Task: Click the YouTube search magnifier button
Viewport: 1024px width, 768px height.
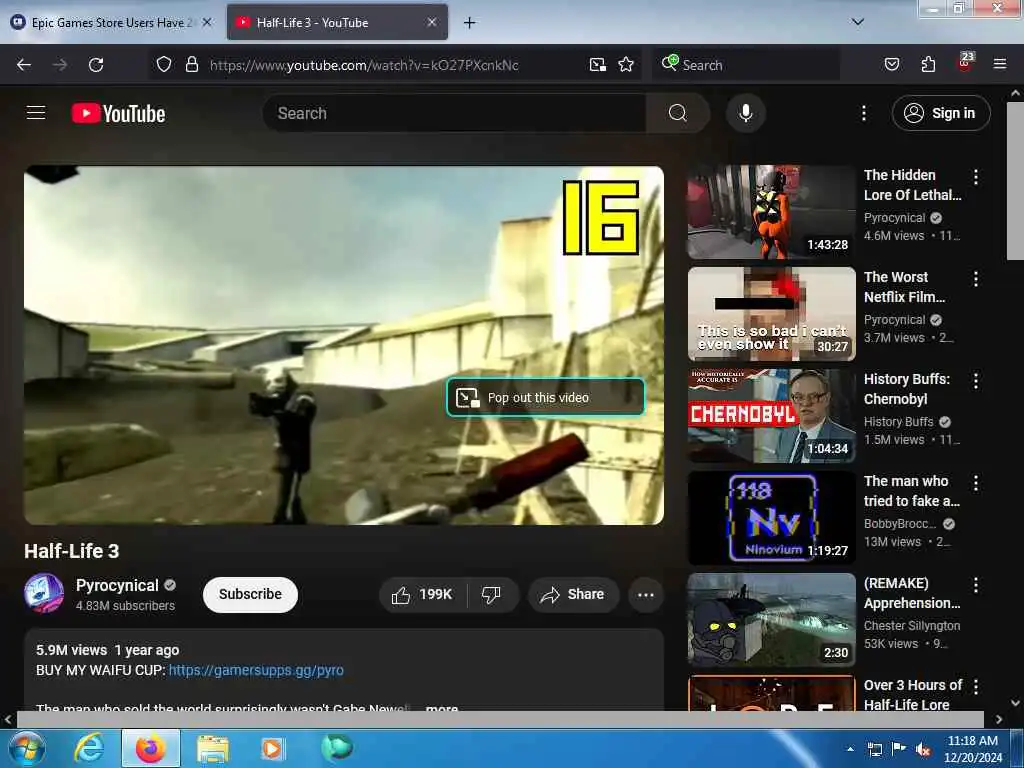Action: point(677,113)
